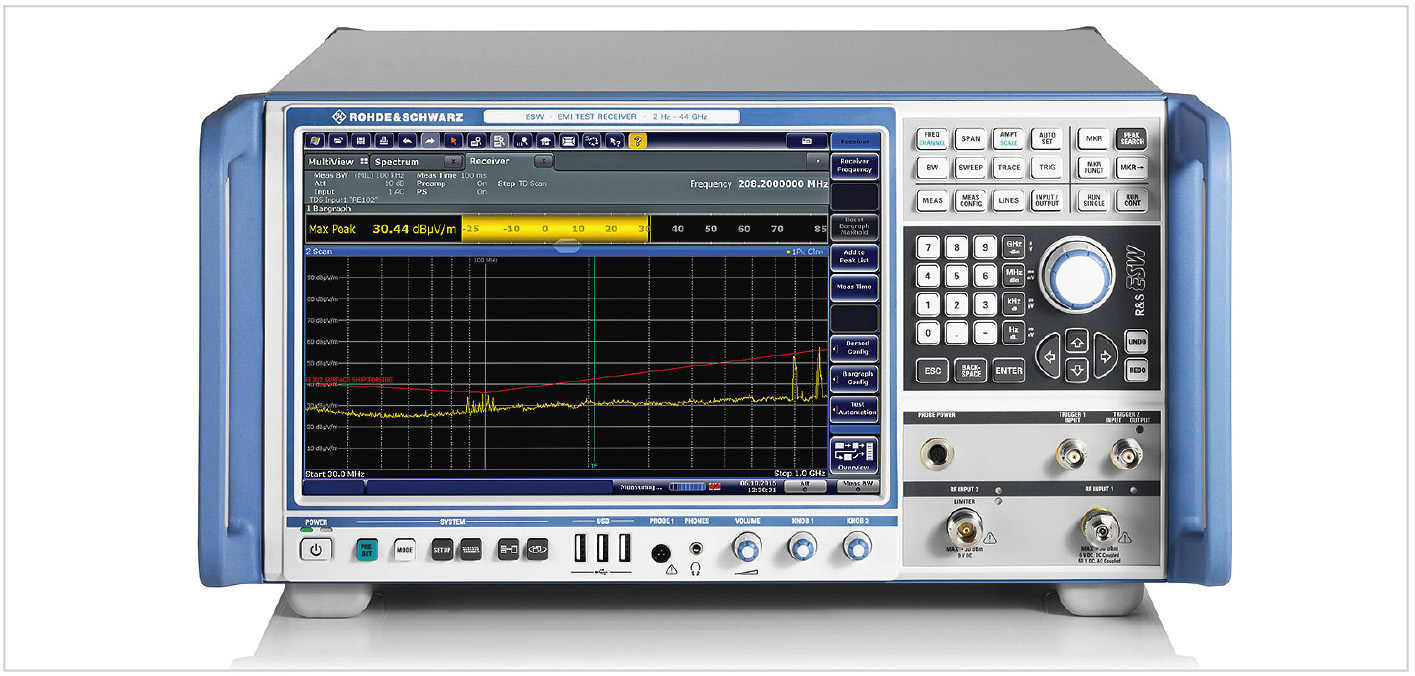Click the save diskette toolbar icon

point(363,141)
